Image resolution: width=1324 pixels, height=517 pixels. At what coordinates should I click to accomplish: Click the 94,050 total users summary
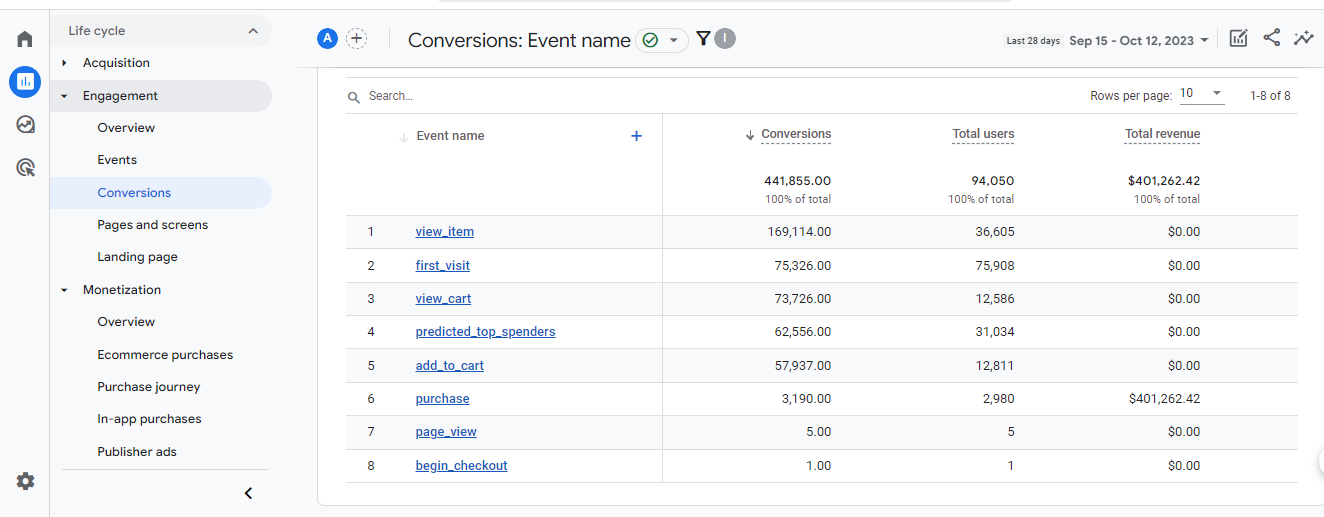click(993, 181)
